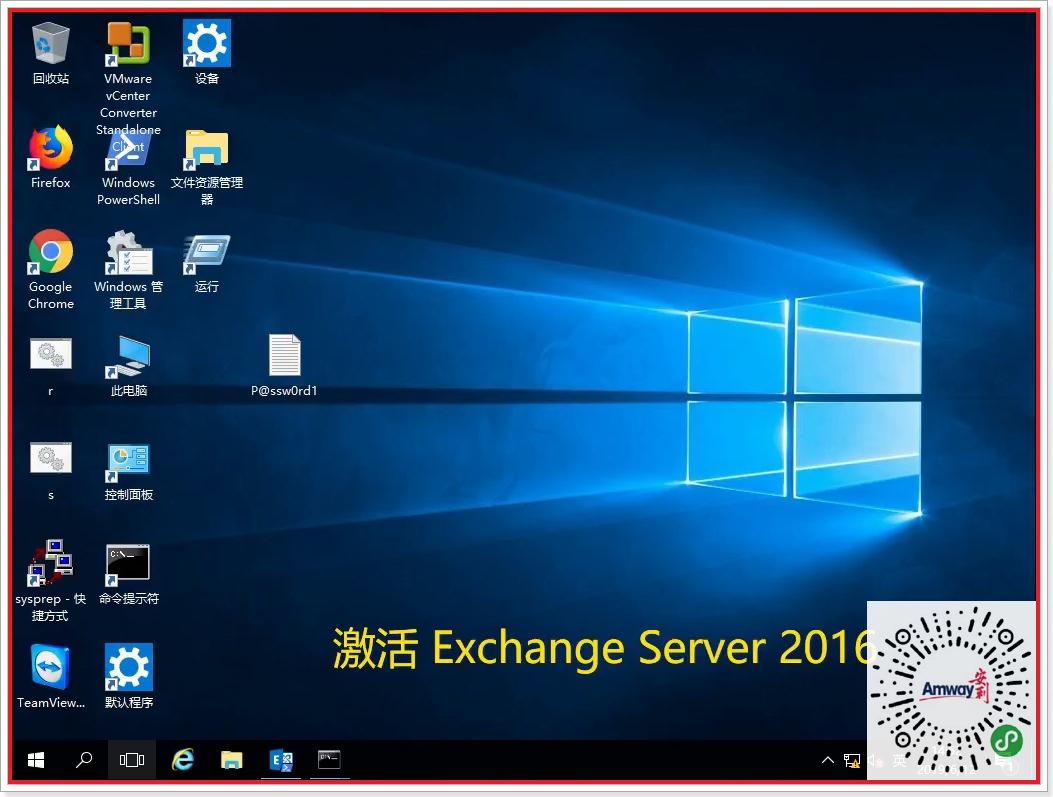1053x797 pixels.
Task: Launch Internet Explorer from the taskbar
Action: [182, 760]
